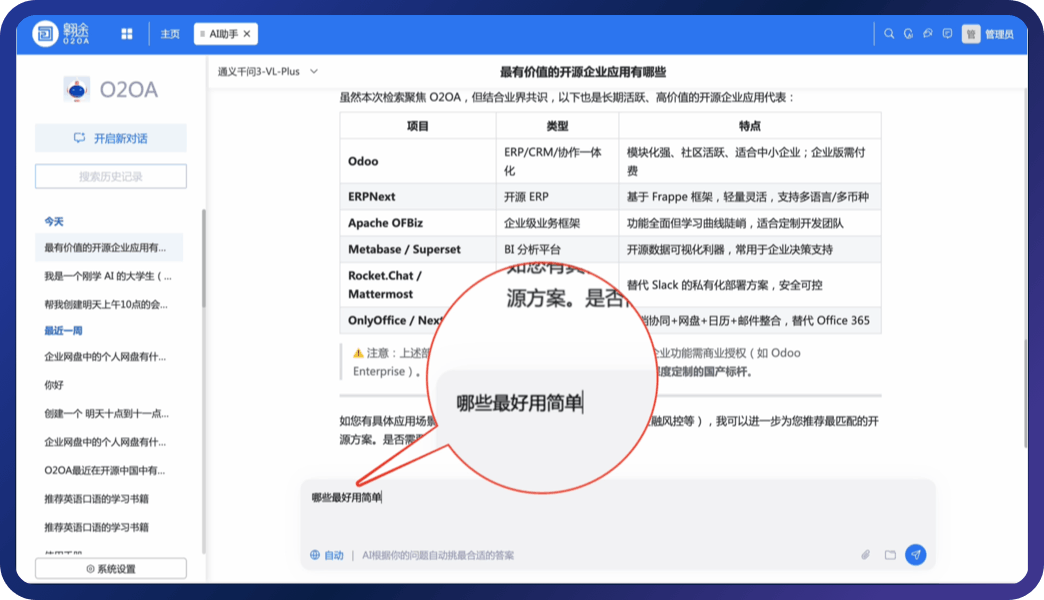Click the O2OA logo in top-left corner
This screenshot has width=1044, height=600.
(60, 34)
